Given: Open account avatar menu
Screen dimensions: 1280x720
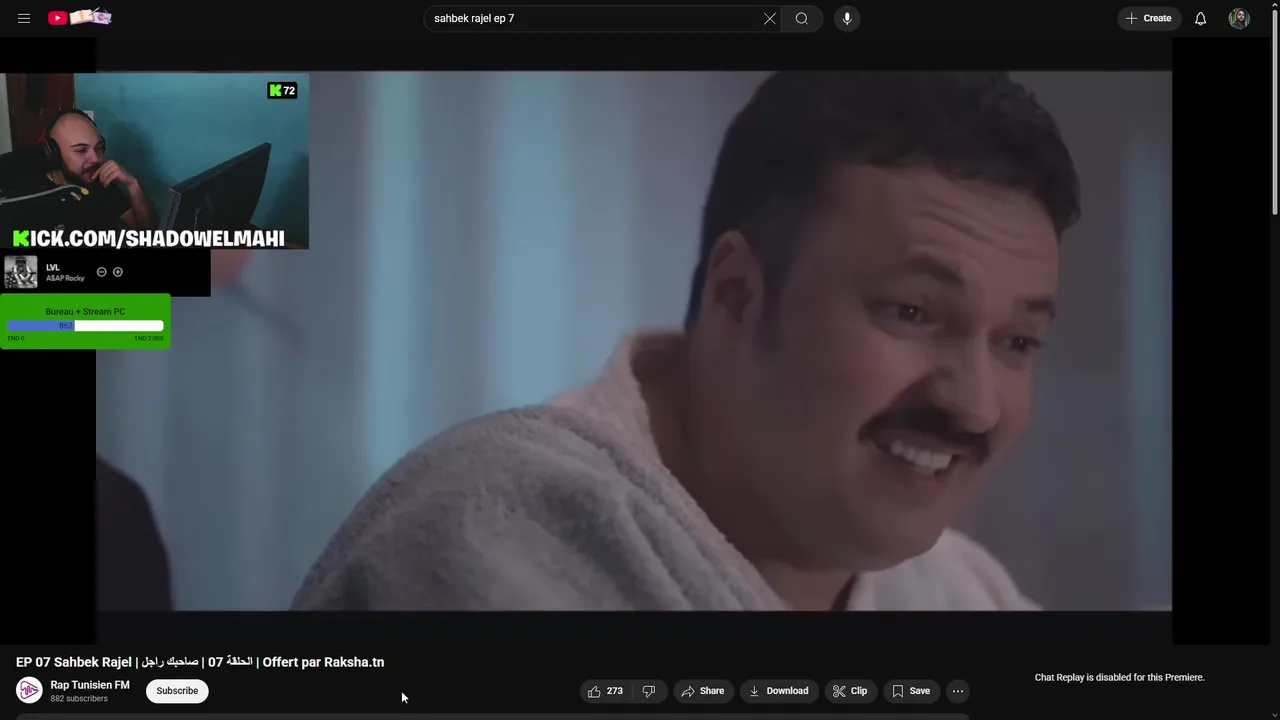Looking at the screenshot, I should coord(1239,18).
